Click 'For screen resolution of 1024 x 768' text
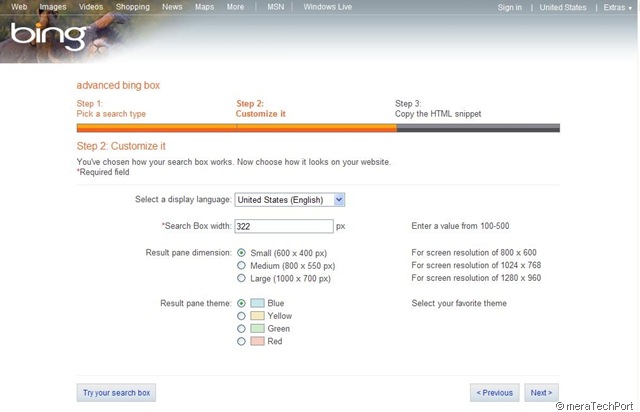The image size is (640, 412). (x=476, y=265)
